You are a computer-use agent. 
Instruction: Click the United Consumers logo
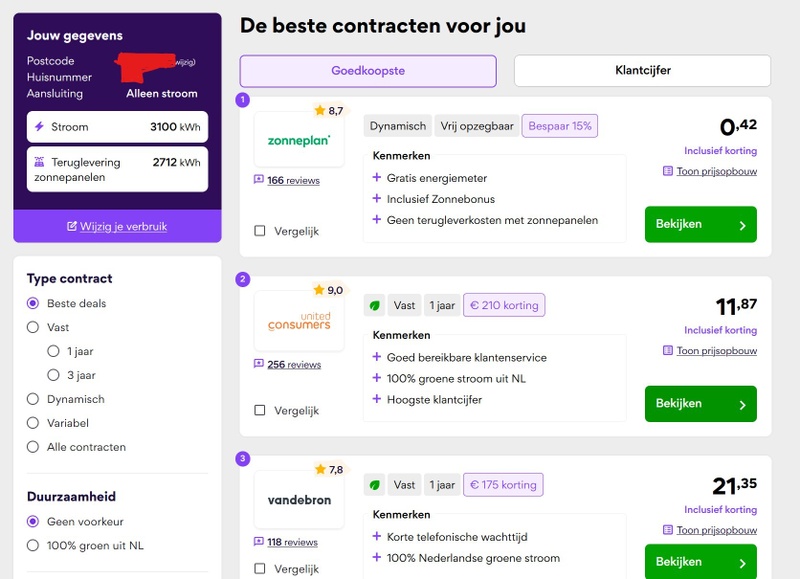tap(298, 321)
